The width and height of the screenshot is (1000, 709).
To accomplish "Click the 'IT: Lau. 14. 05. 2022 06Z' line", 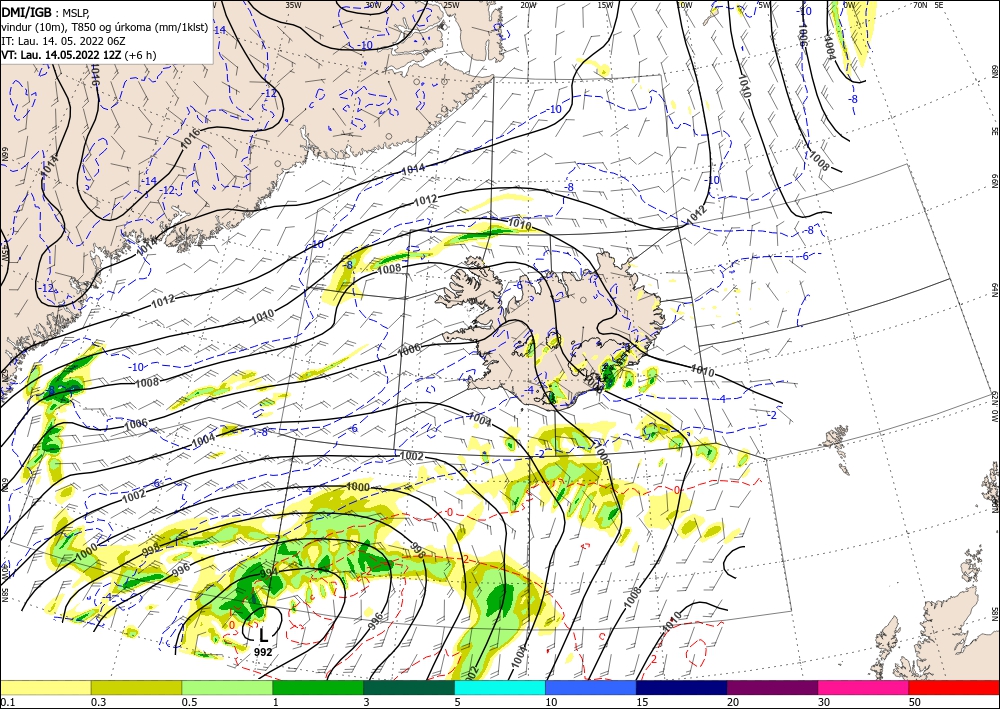I will click(x=63, y=40).
